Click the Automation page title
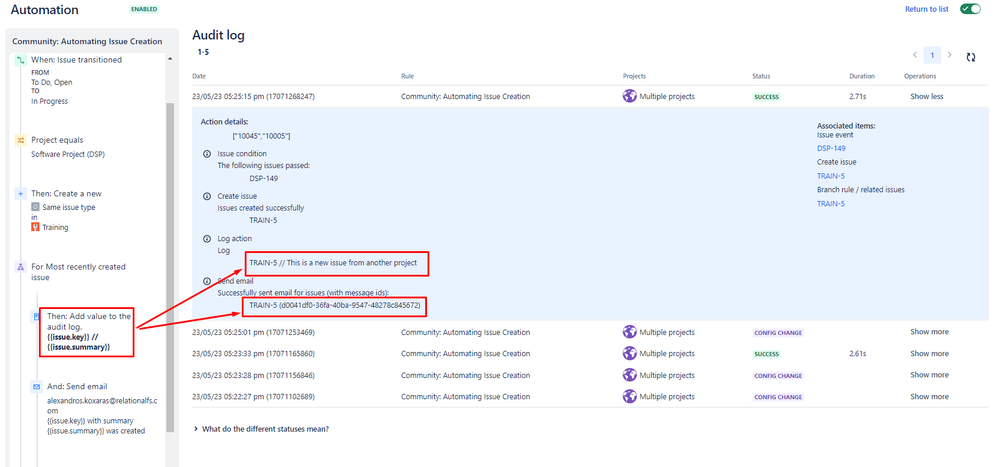 point(45,10)
